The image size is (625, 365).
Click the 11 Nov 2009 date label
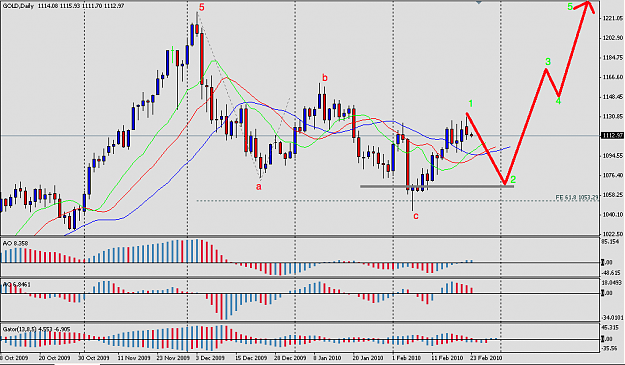(134, 358)
